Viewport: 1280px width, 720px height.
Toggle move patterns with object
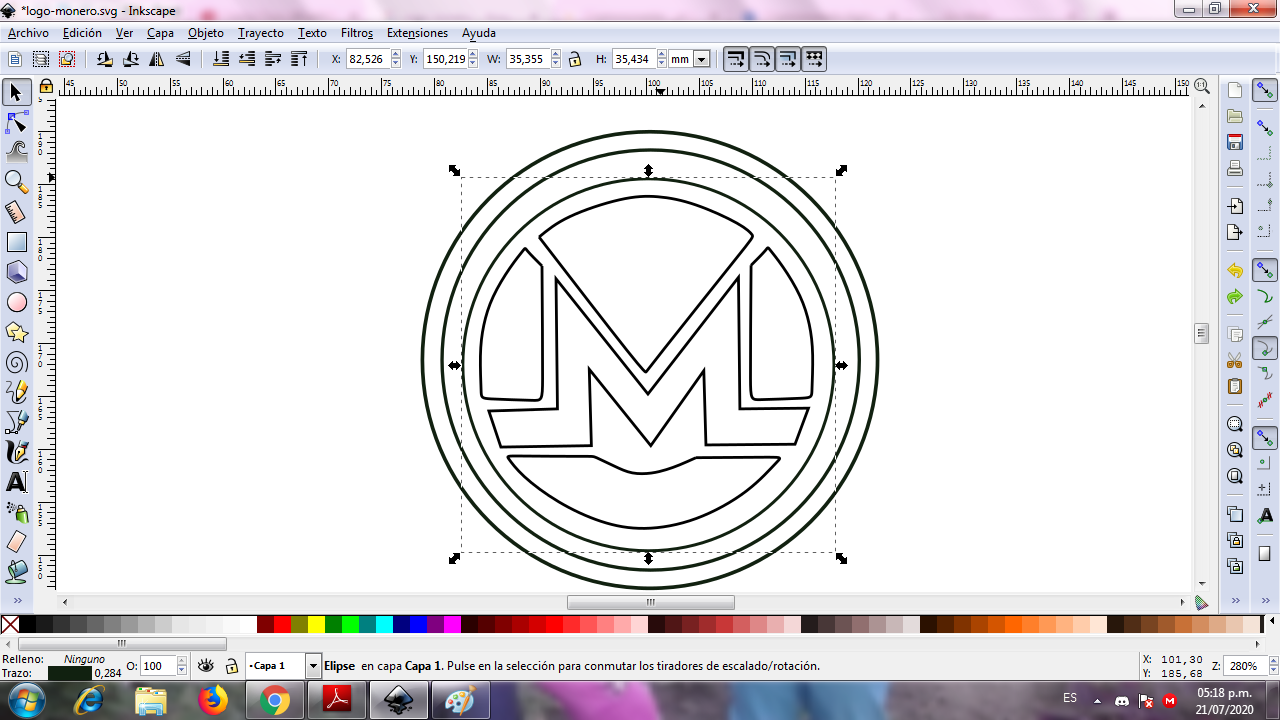[x=814, y=59]
